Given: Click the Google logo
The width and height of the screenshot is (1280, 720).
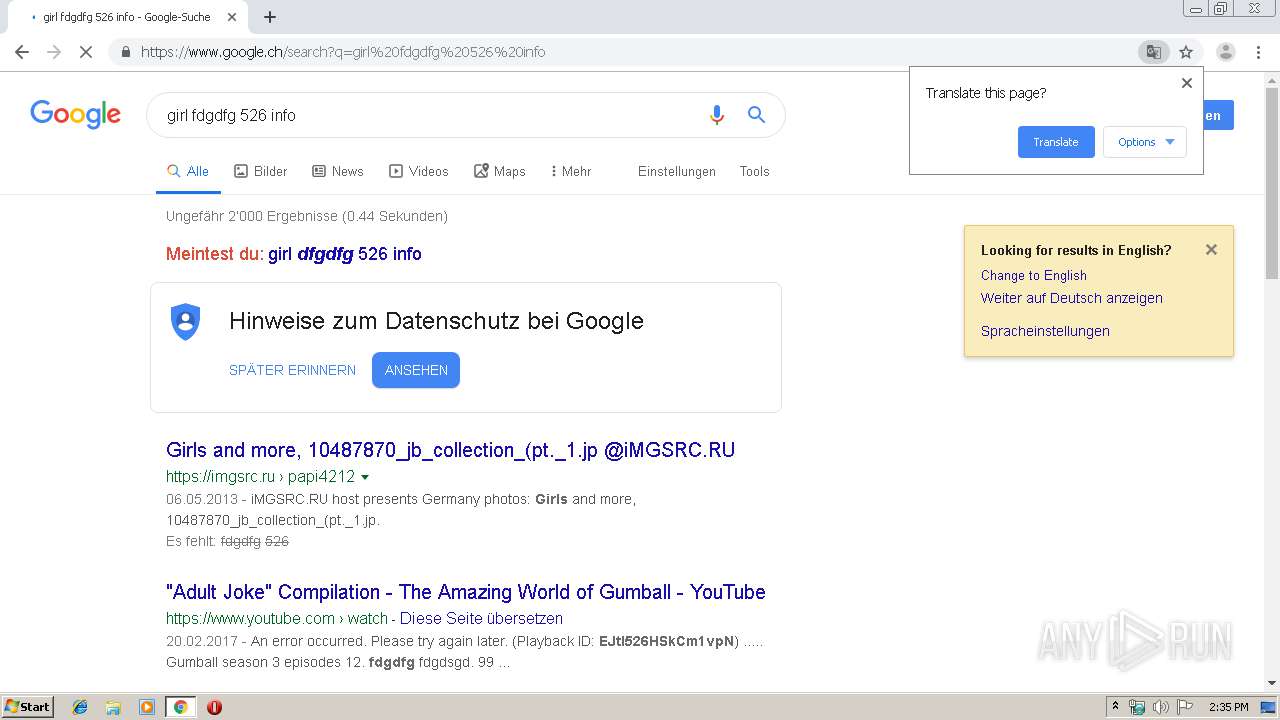Looking at the screenshot, I should pyautogui.click(x=75, y=114).
